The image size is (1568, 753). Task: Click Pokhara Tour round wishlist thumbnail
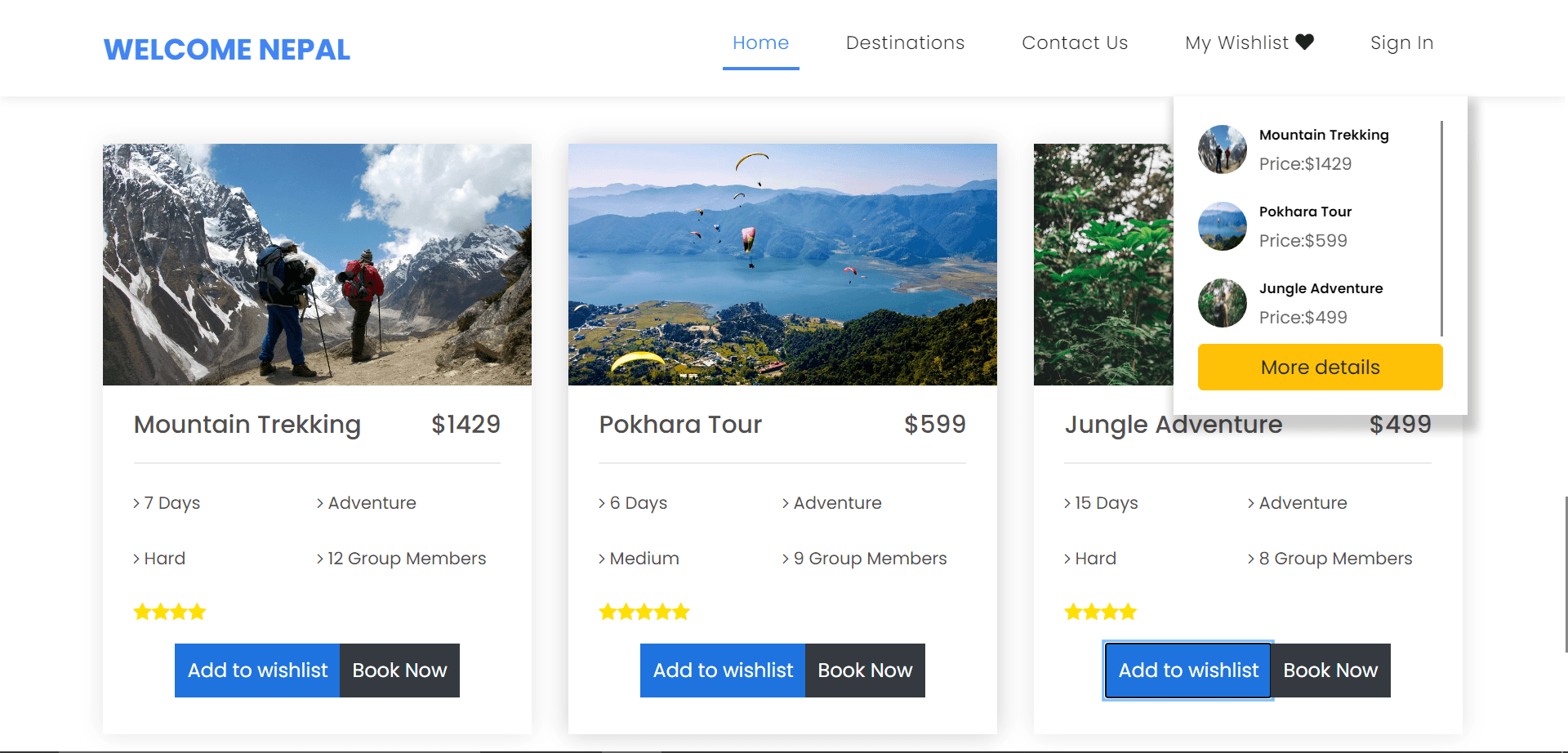[1222, 226]
